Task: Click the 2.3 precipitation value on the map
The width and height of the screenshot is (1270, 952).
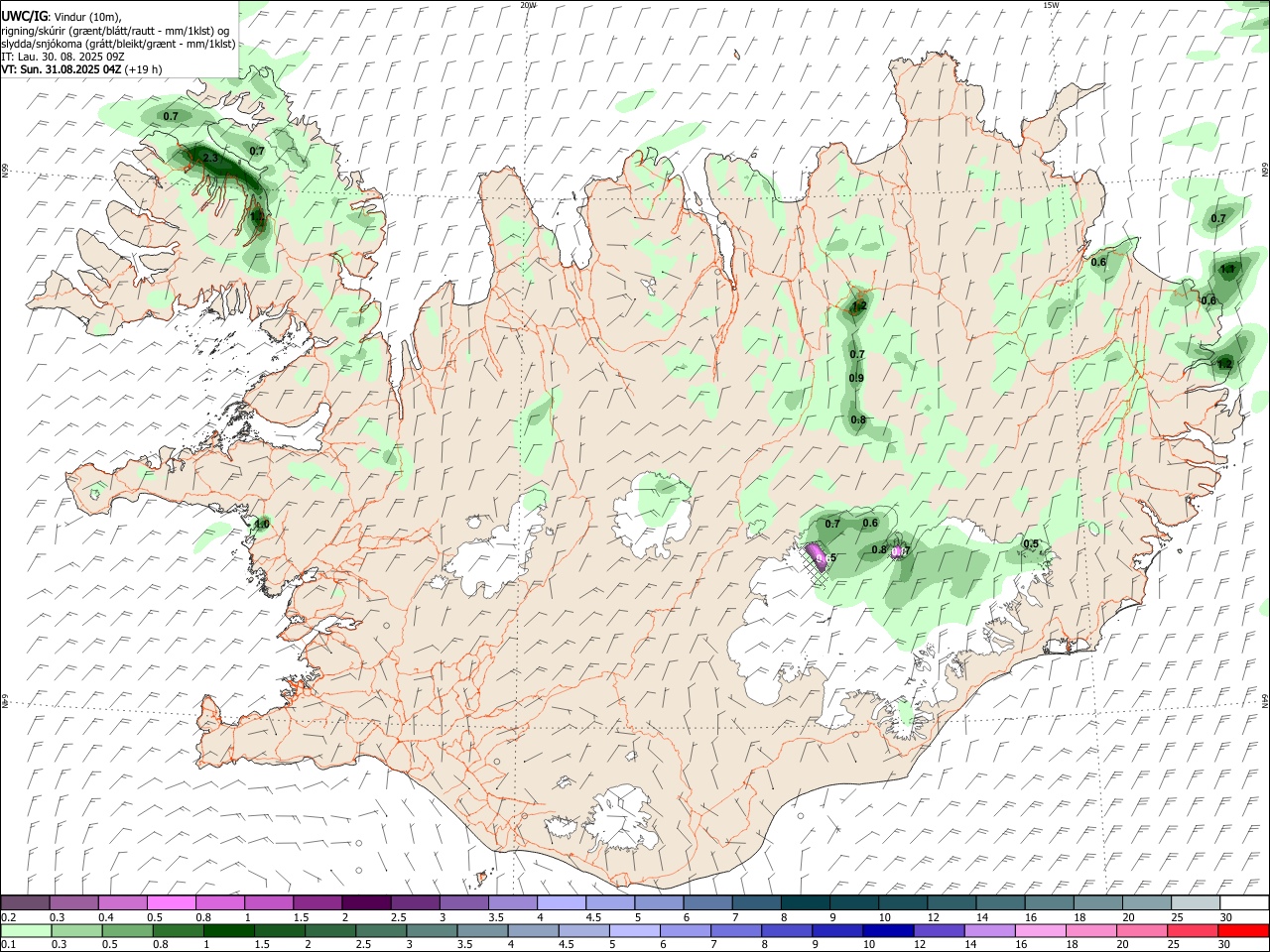Action: click(x=210, y=159)
